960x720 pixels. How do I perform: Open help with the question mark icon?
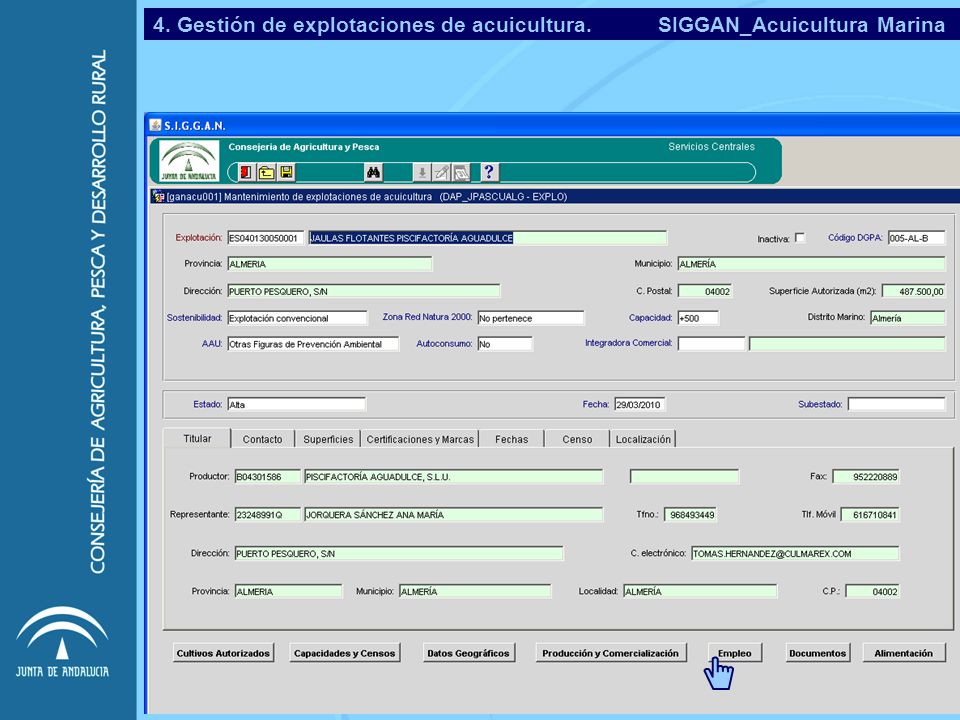click(489, 172)
